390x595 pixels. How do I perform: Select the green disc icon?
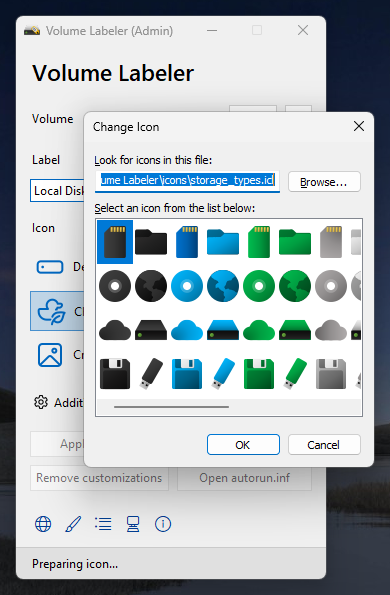pyautogui.click(x=259, y=286)
